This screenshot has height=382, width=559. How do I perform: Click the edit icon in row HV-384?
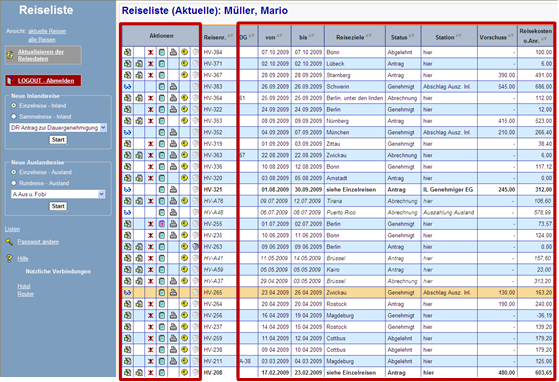pos(127,52)
